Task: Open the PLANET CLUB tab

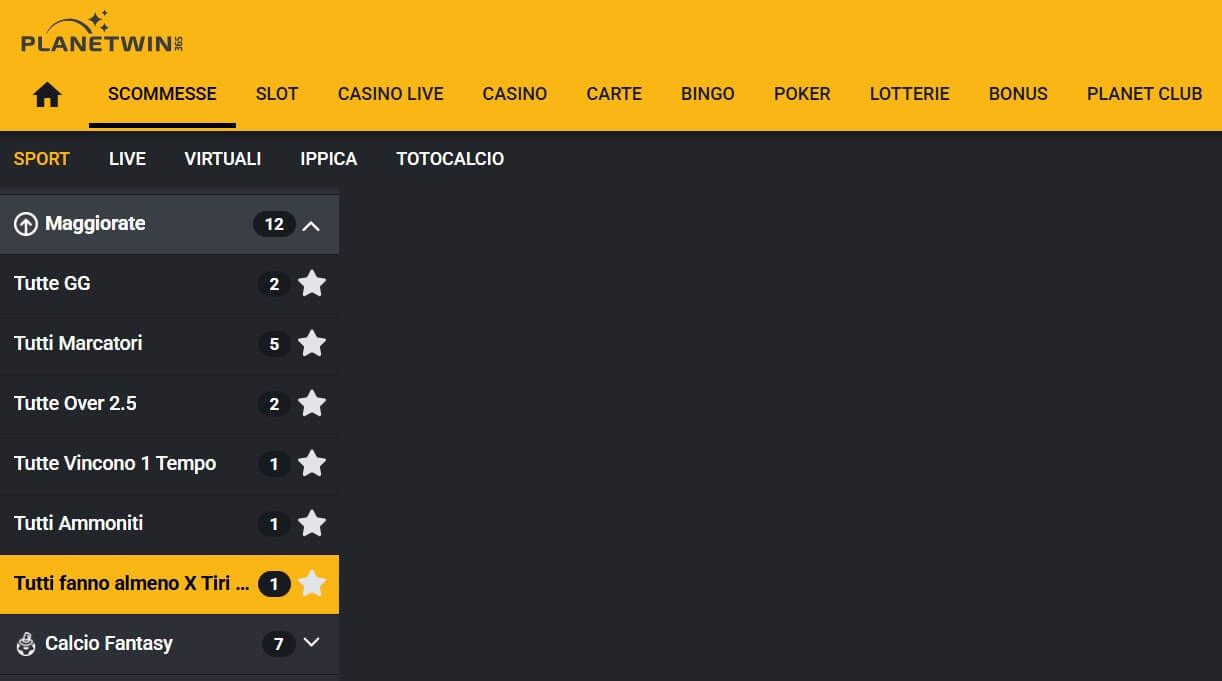Action: click(x=1144, y=94)
